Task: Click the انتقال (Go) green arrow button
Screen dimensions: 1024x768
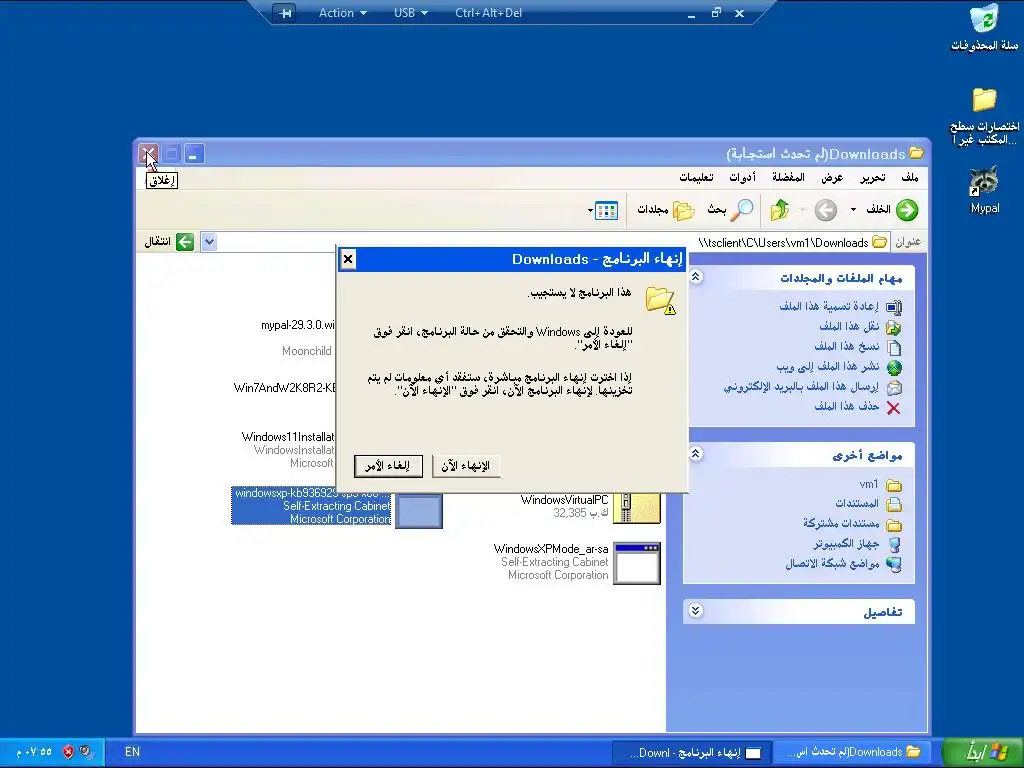Action: click(x=185, y=242)
